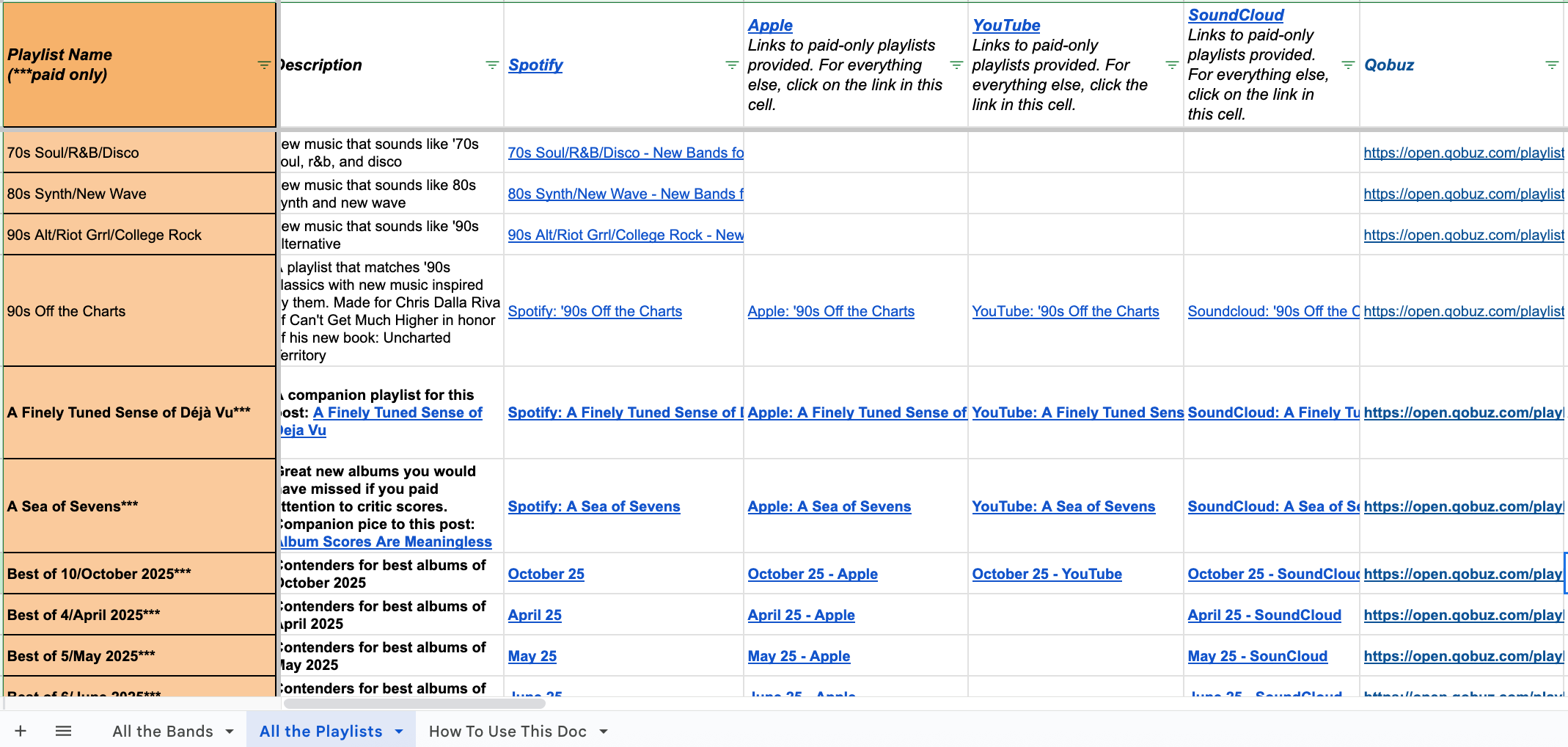
Task: Open SoundCloud: A Sea of Sevens link
Action: (x=1274, y=506)
